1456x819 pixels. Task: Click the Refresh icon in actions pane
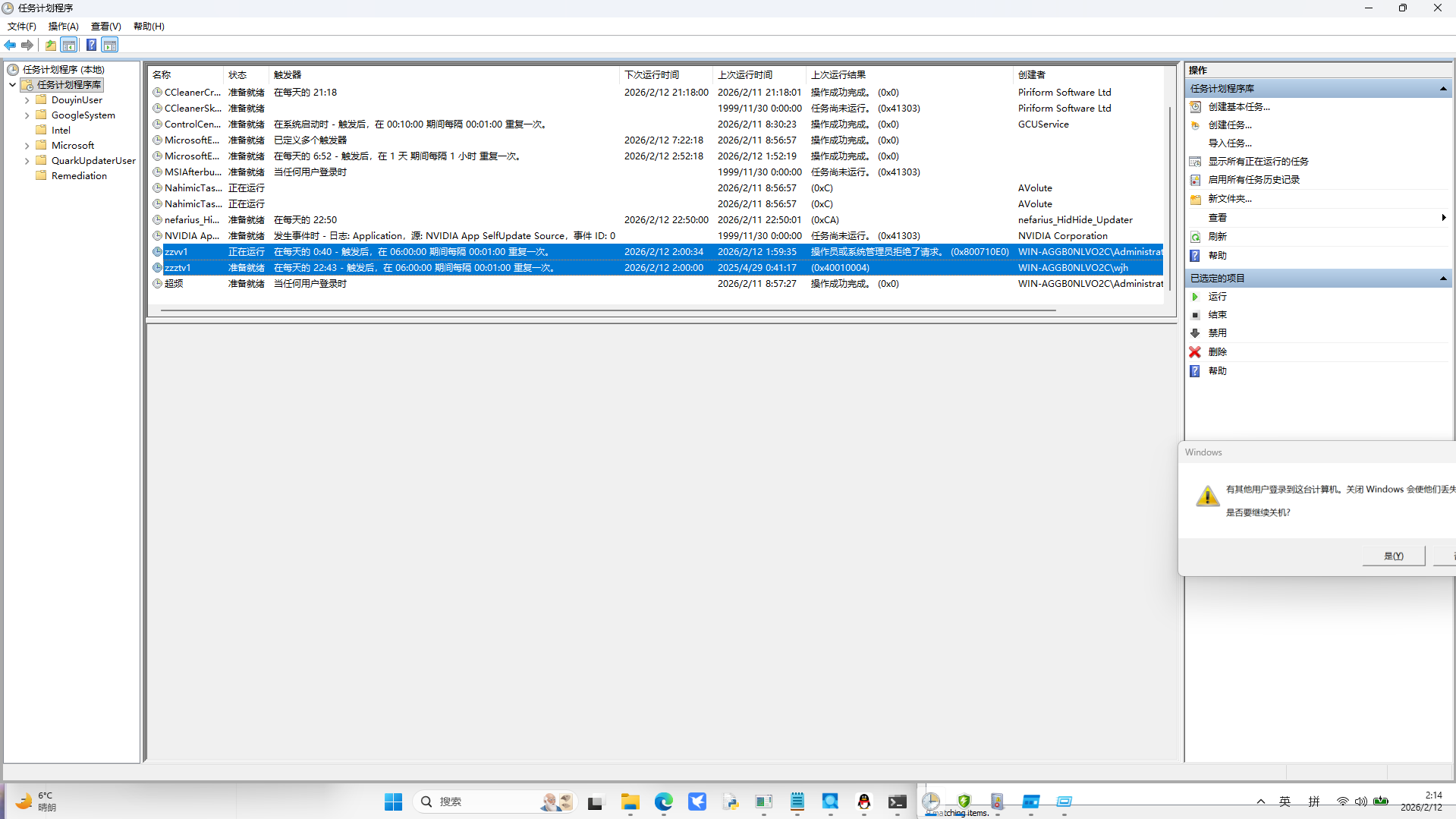(x=1195, y=237)
